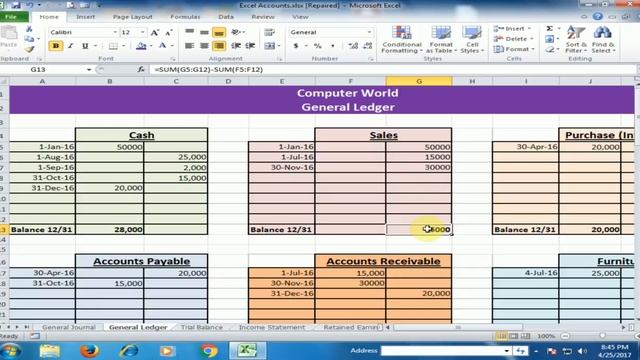The height and width of the screenshot is (360, 640).
Task: Click the Wrap Text icon
Action: [269, 32]
